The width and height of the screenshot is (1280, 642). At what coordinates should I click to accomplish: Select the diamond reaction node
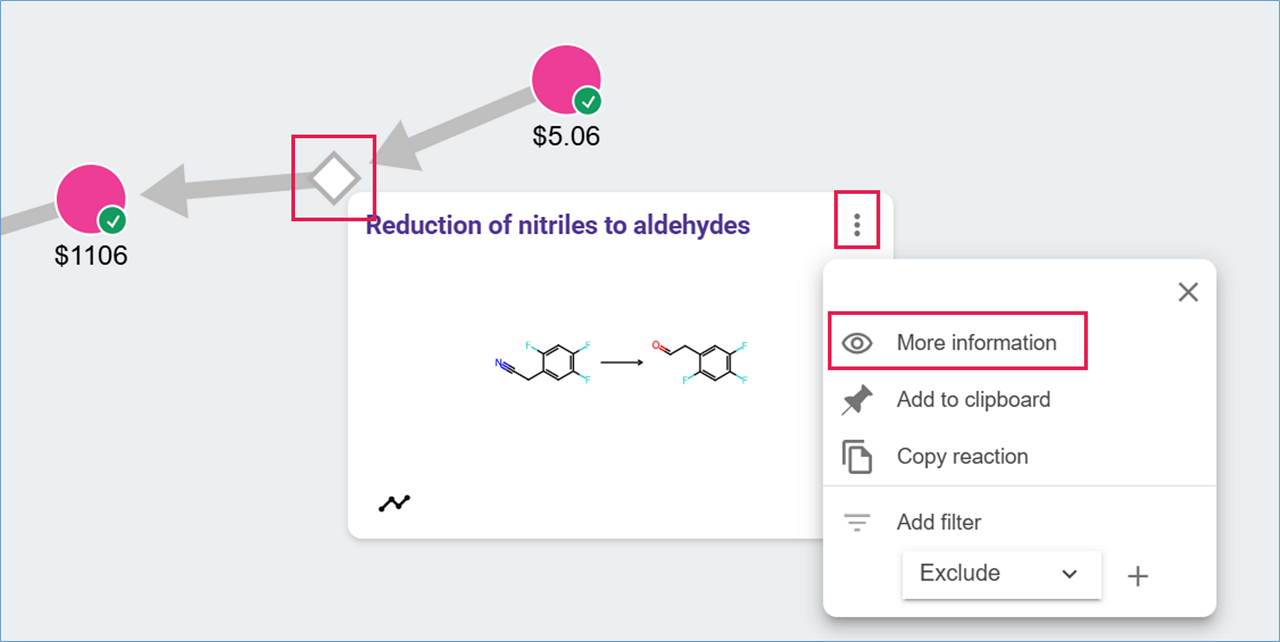(333, 179)
